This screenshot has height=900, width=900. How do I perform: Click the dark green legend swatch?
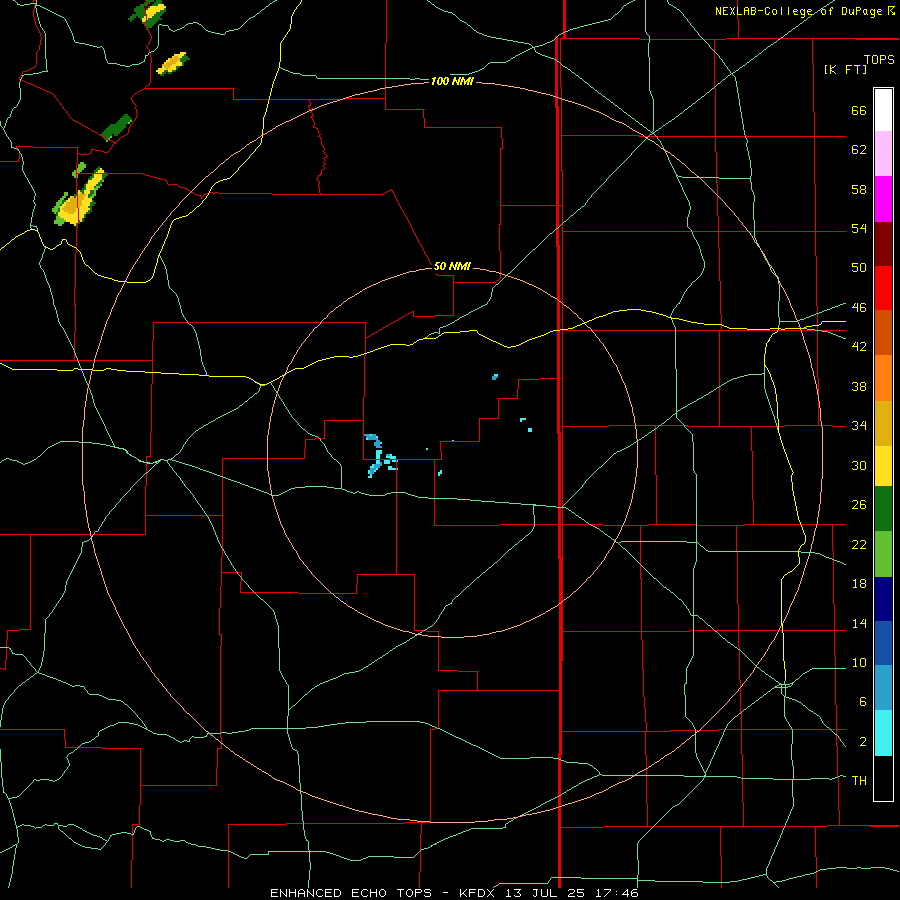click(883, 509)
